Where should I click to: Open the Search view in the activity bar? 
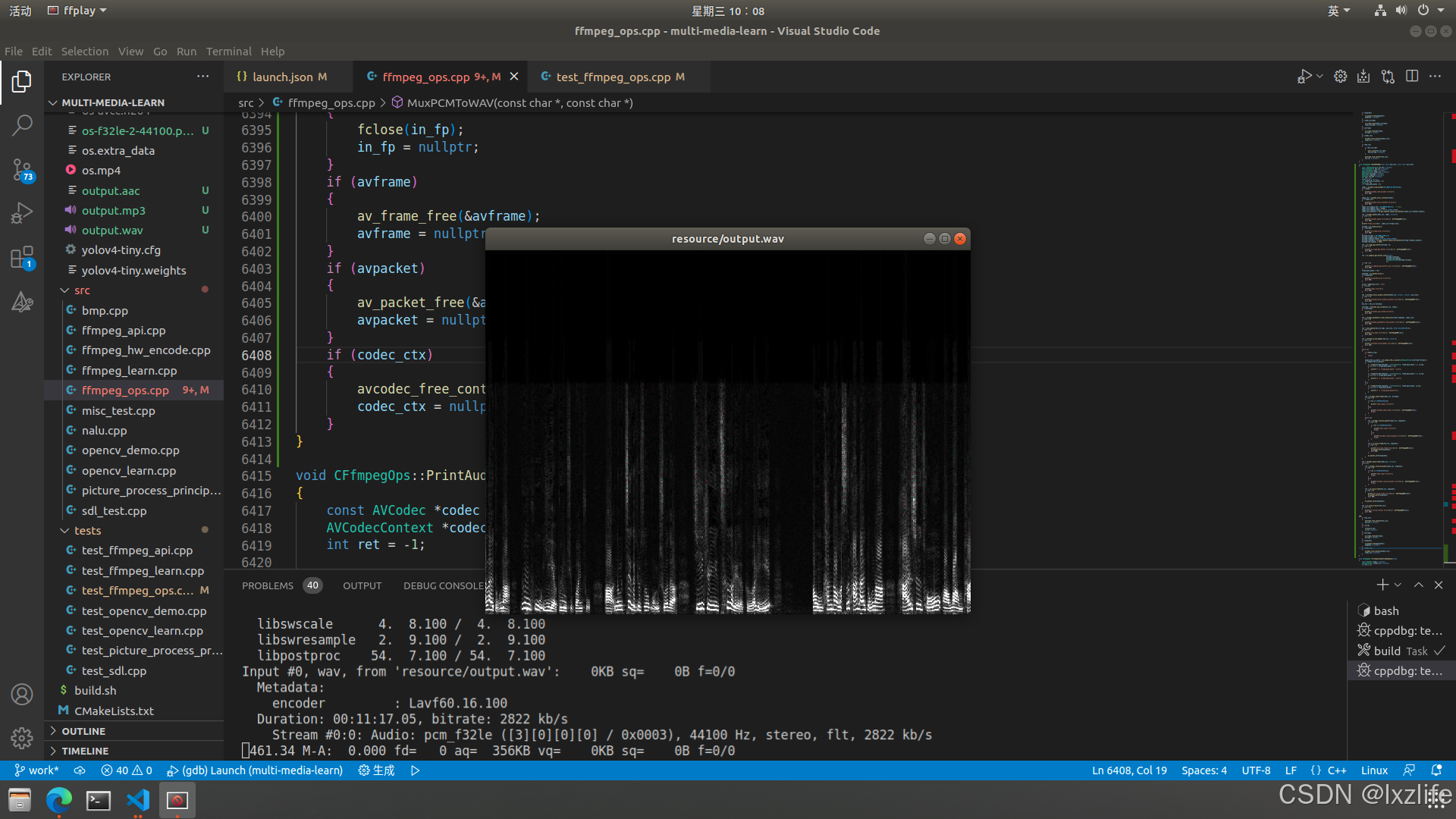(x=22, y=125)
